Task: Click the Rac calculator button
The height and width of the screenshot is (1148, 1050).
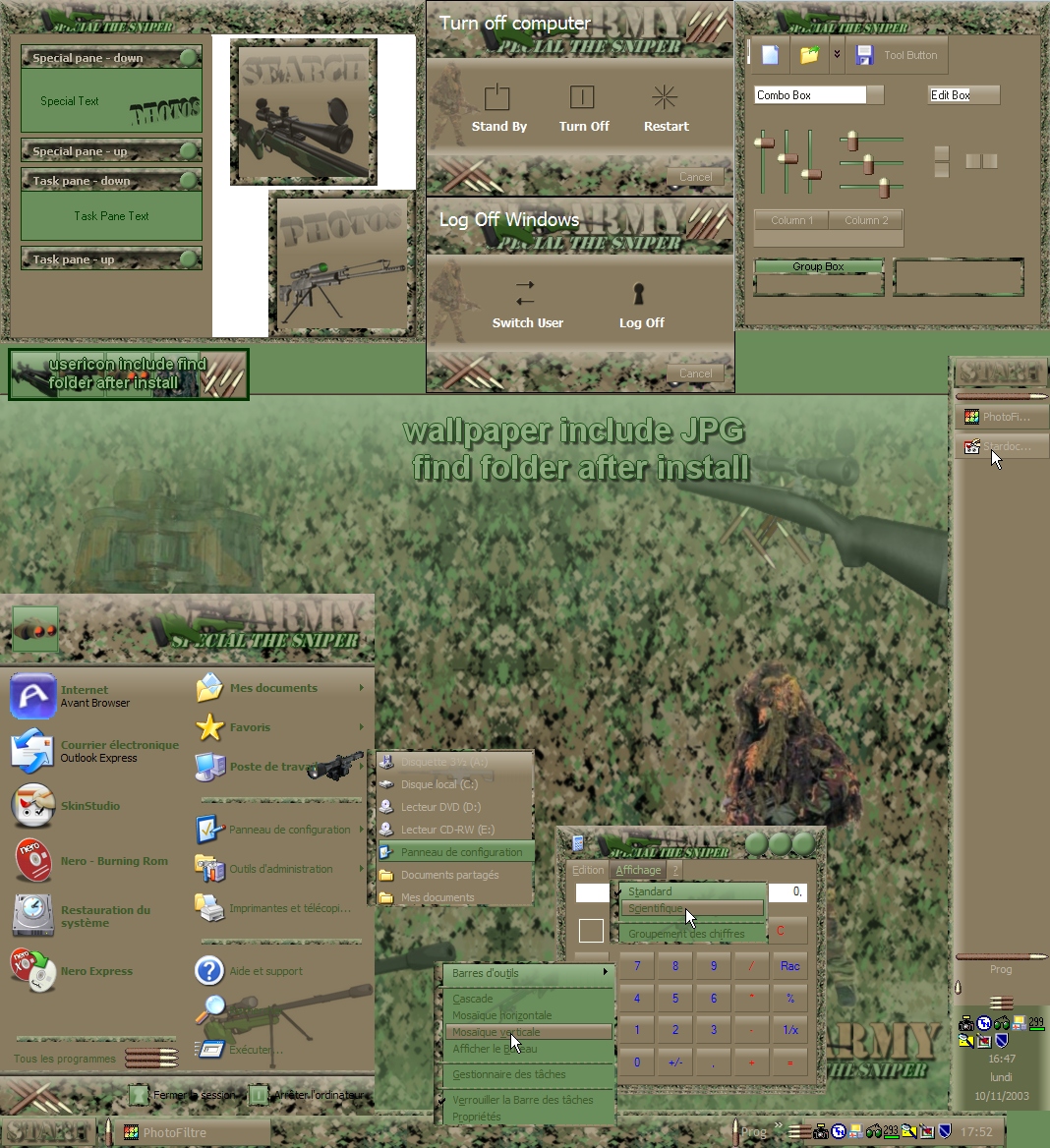Action: [x=790, y=966]
